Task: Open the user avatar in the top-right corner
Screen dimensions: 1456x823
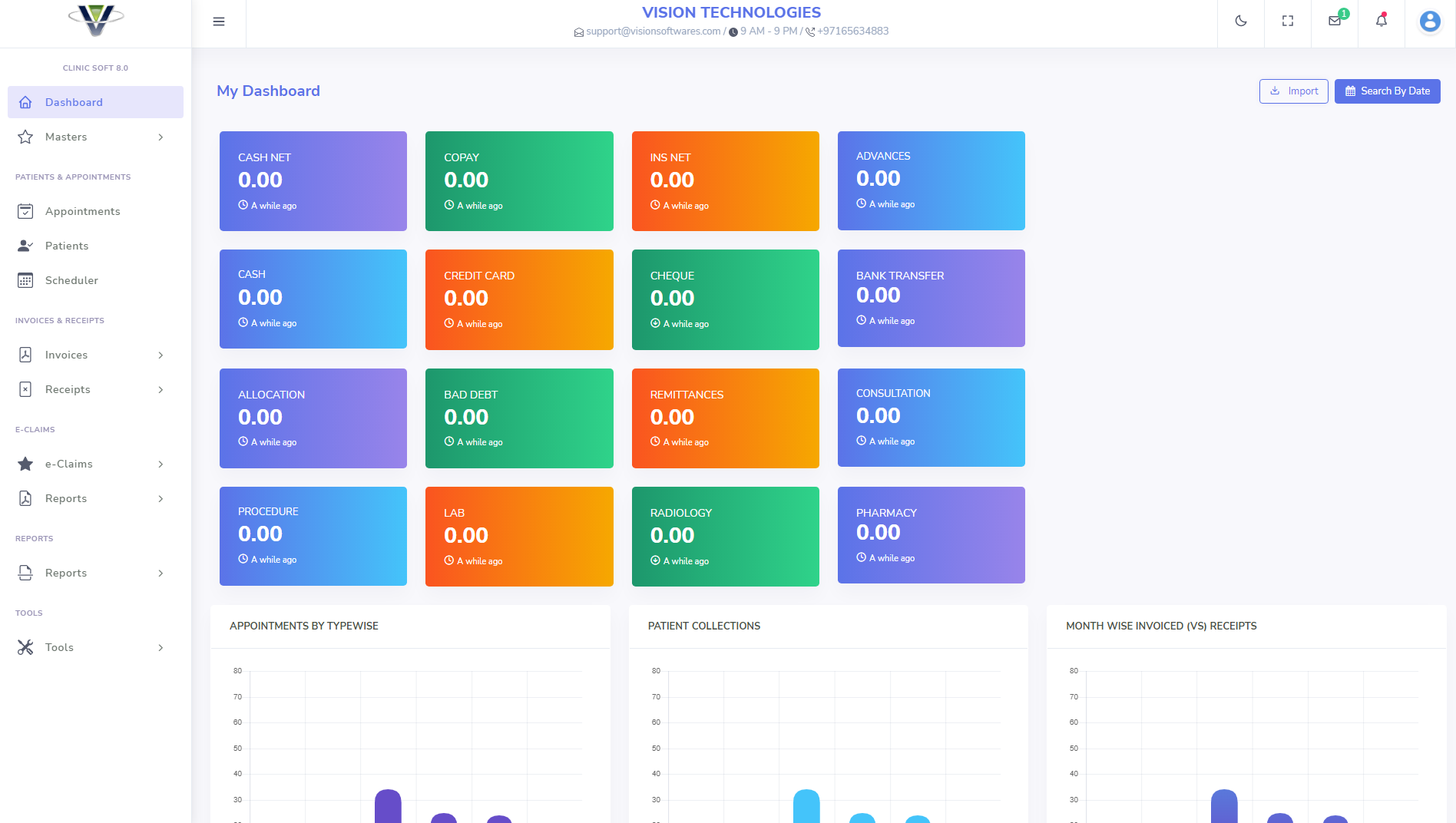Action: click(1429, 21)
